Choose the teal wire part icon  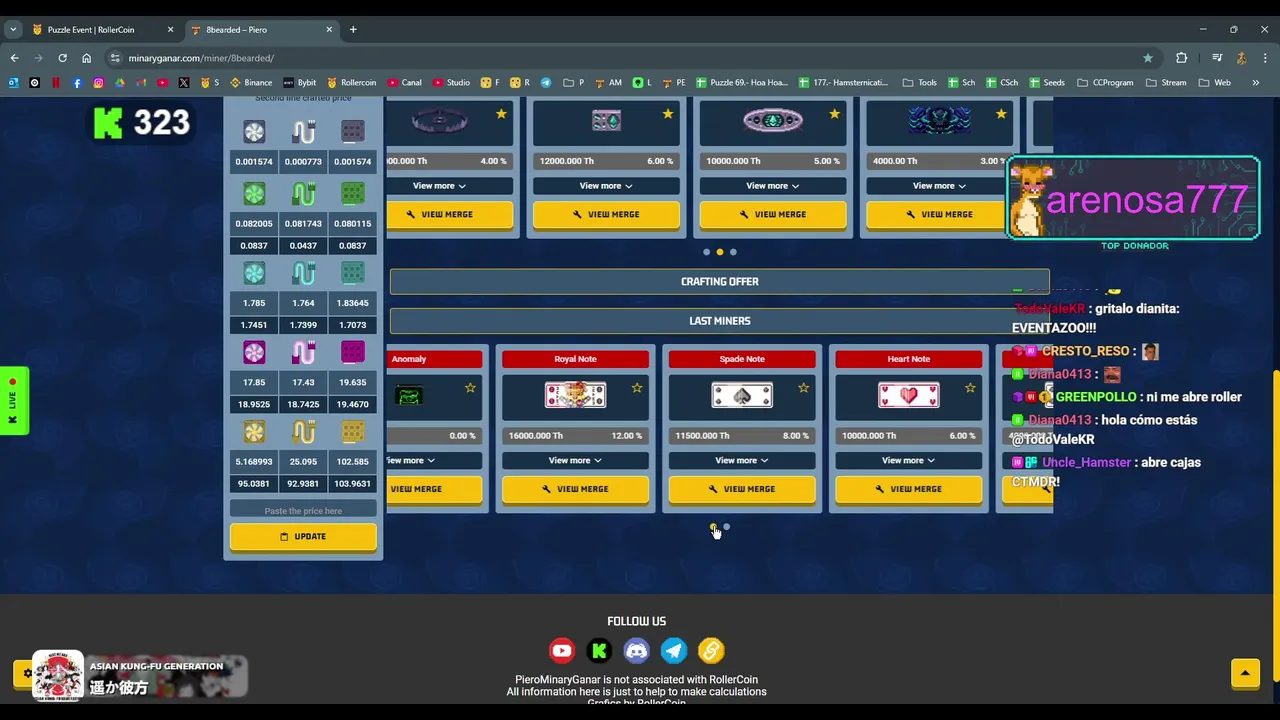tap(303, 273)
